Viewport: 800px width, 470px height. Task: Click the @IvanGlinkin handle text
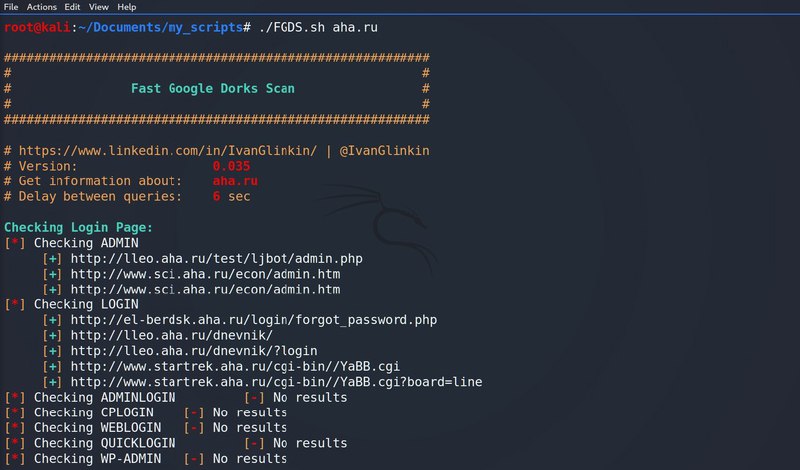coord(384,151)
